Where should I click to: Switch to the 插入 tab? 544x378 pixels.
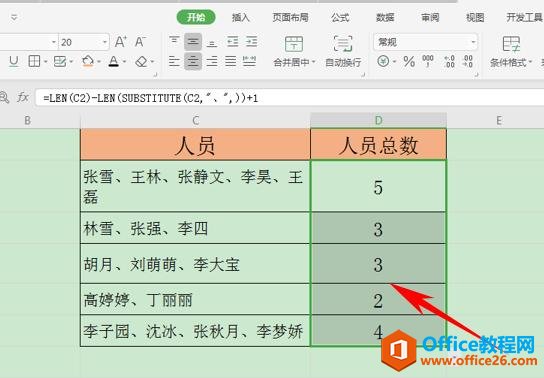[x=240, y=17]
